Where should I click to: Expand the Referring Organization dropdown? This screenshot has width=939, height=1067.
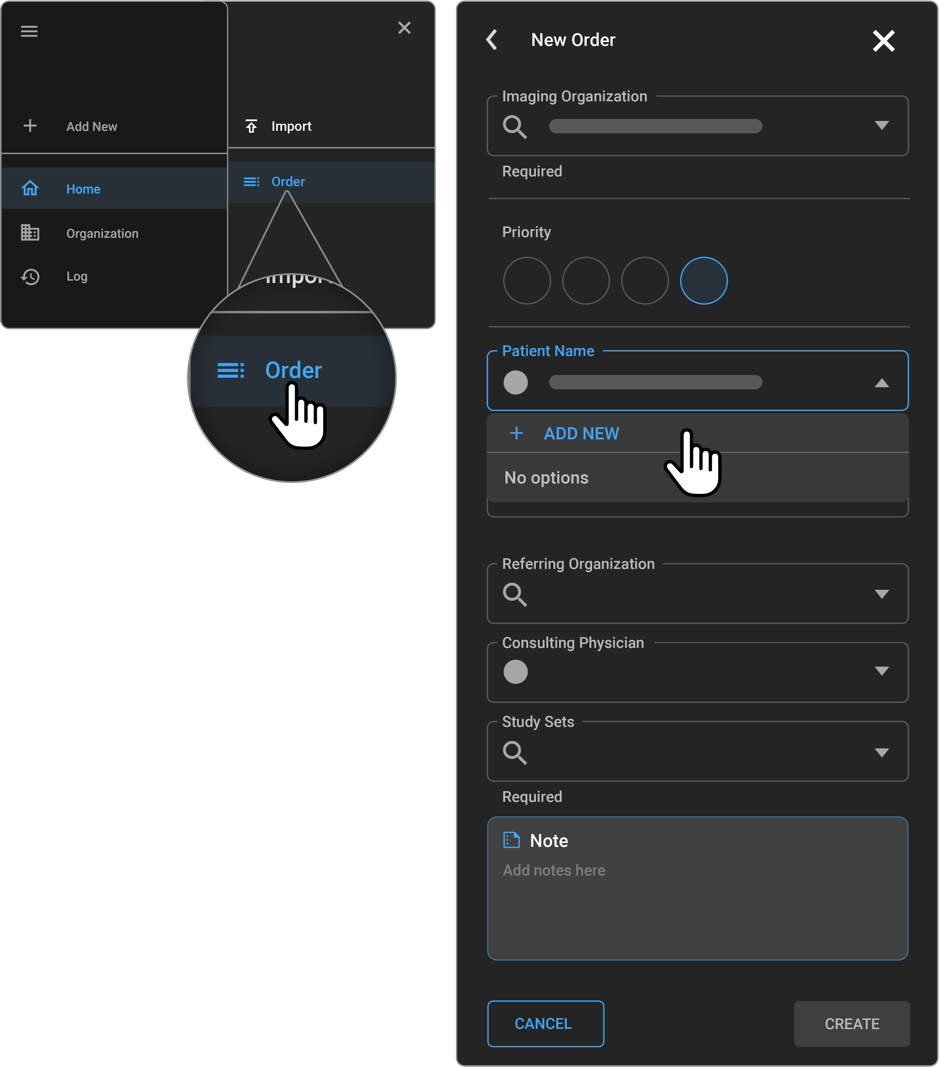(881, 594)
